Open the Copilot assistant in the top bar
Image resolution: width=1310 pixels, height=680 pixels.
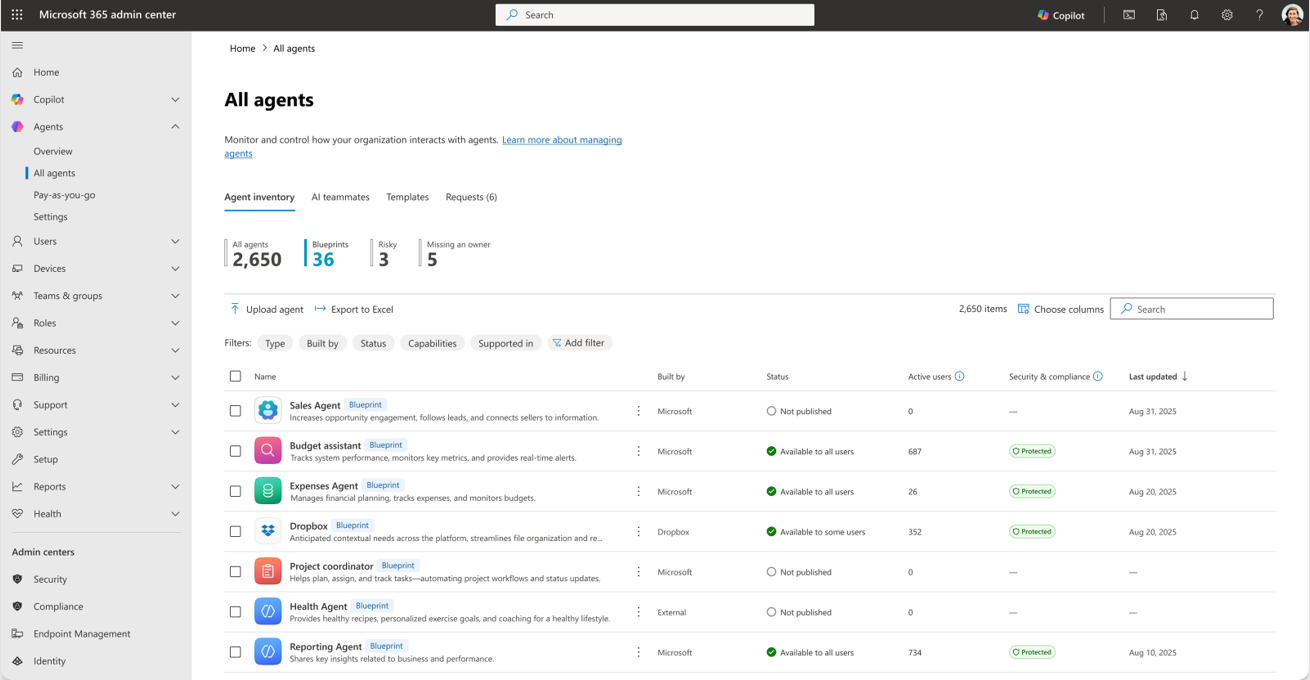coord(1060,14)
